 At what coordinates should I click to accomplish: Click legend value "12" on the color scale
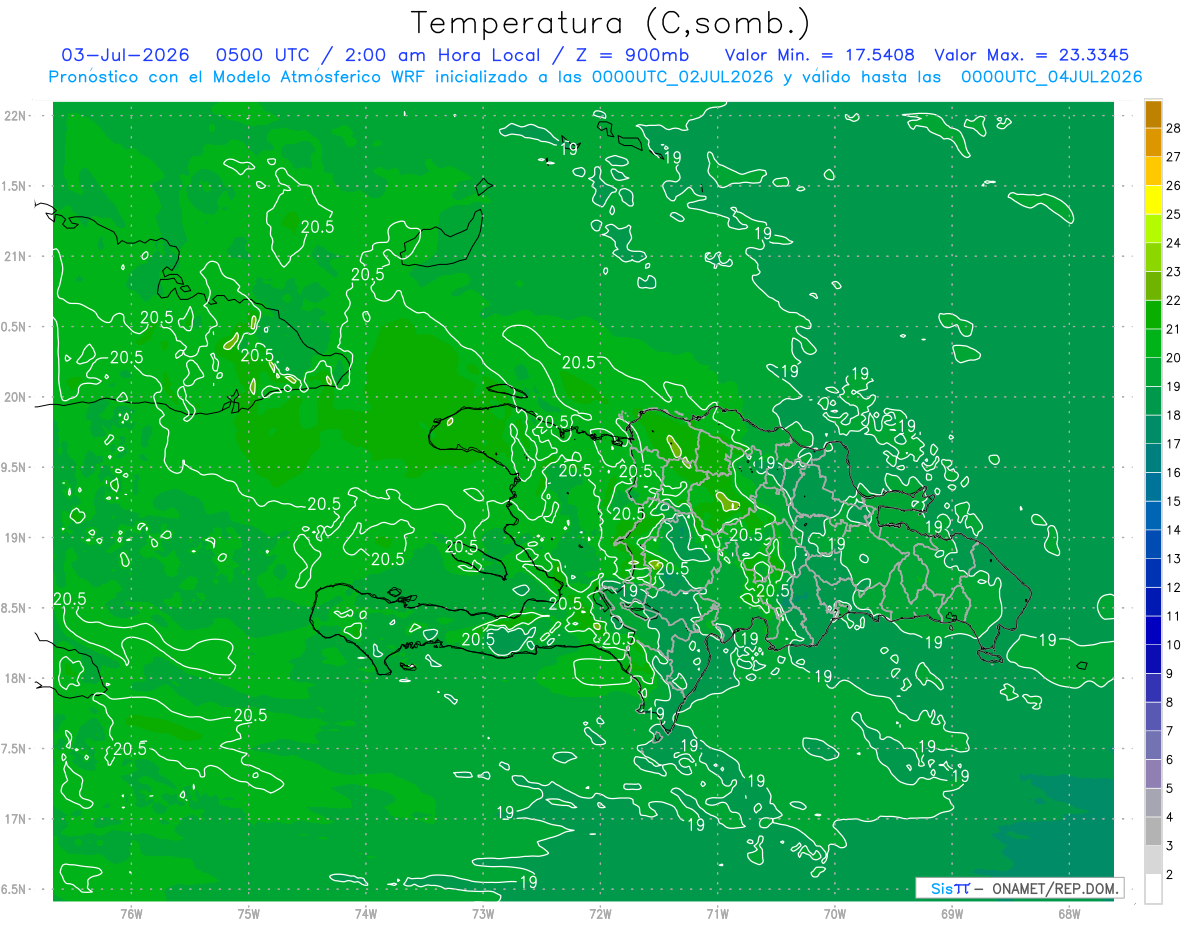[1174, 588]
